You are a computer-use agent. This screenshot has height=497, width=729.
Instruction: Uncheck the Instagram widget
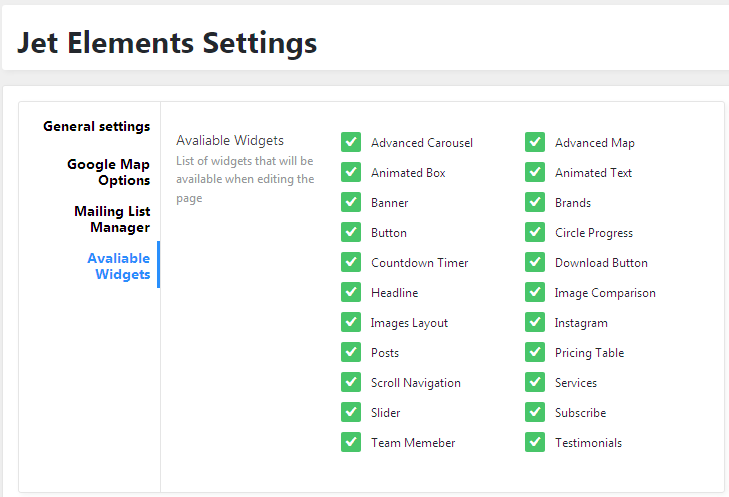click(535, 322)
